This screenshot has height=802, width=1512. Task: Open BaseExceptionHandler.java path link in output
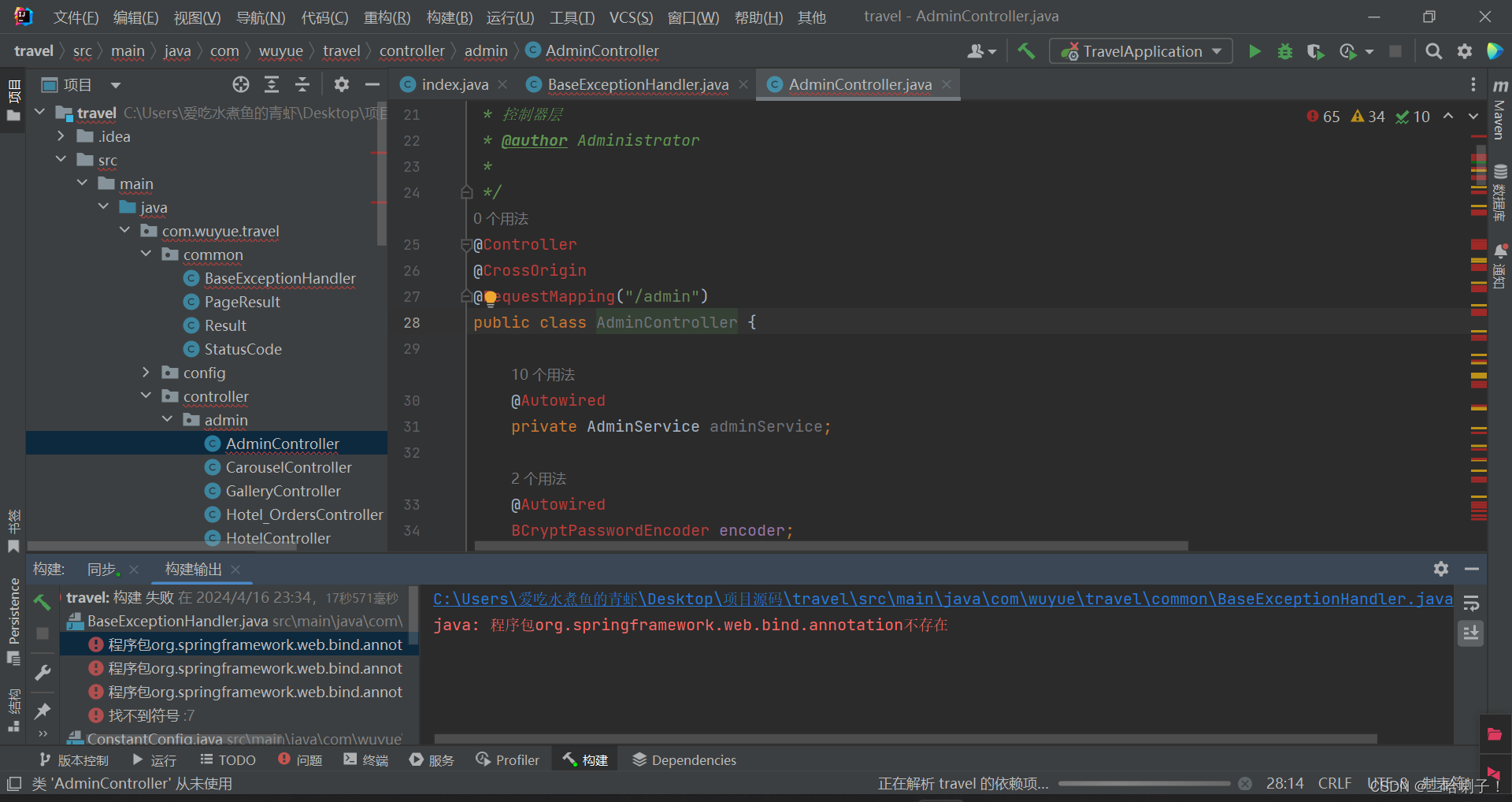coord(943,599)
